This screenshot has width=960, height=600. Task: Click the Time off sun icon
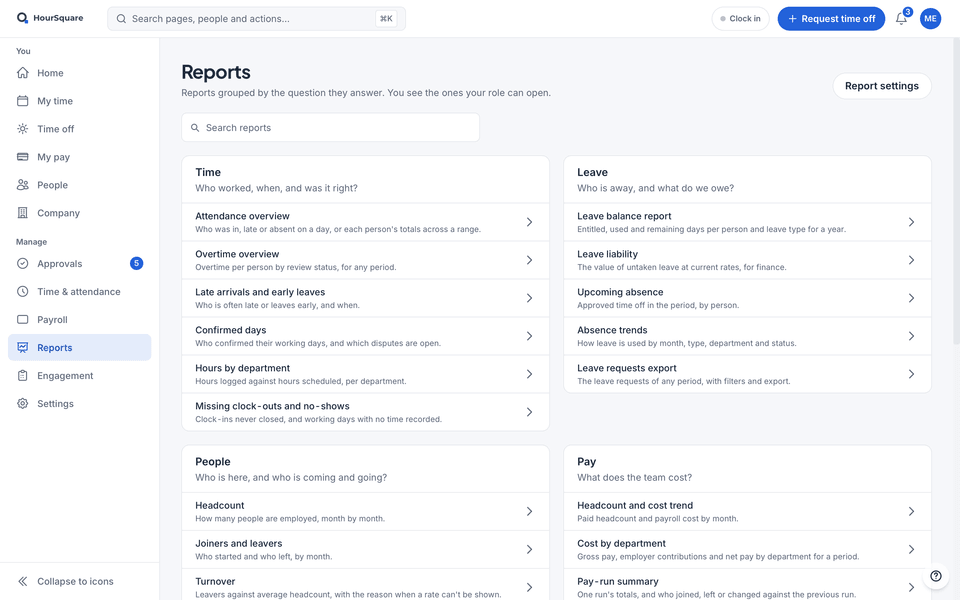point(23,129)
